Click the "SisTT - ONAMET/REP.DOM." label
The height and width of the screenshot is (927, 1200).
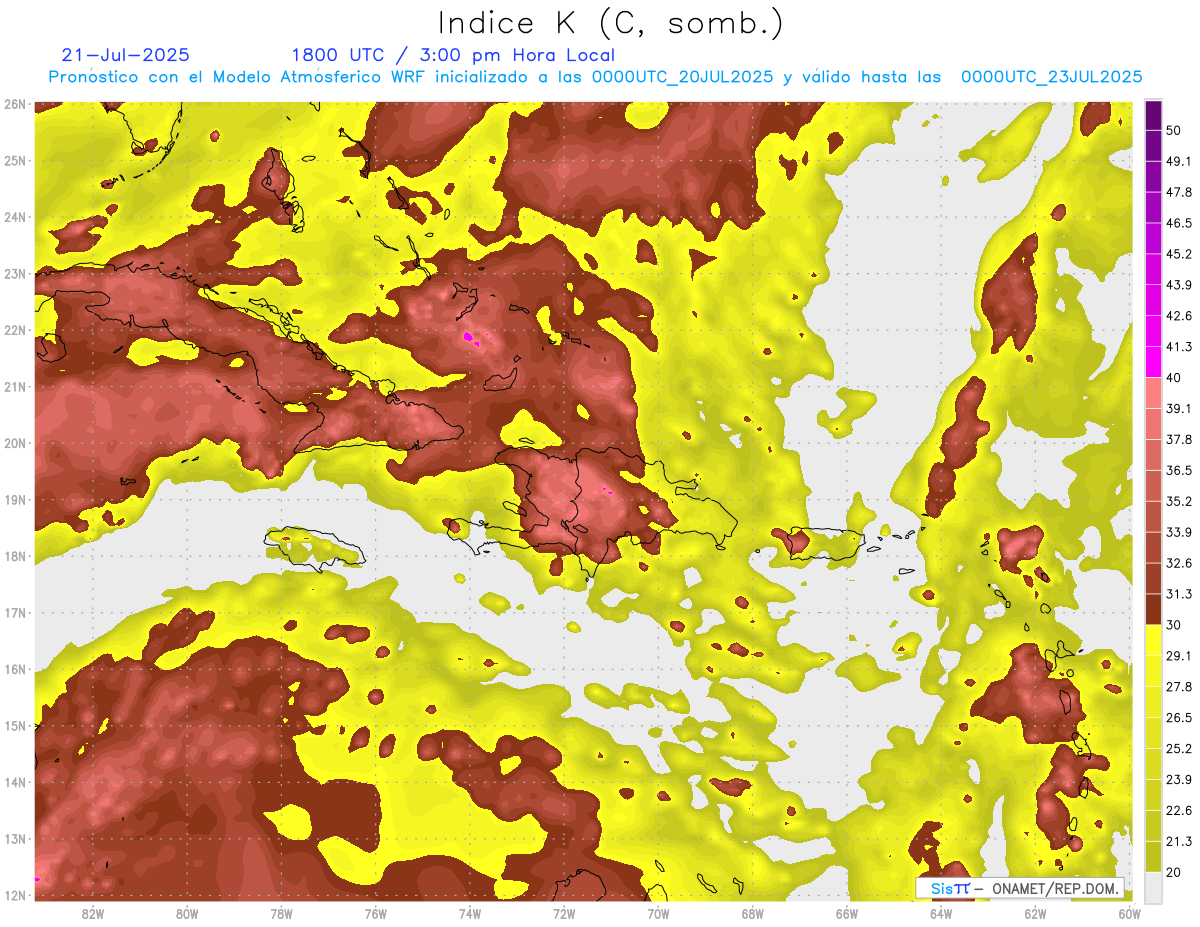[x=1020, y=888]
